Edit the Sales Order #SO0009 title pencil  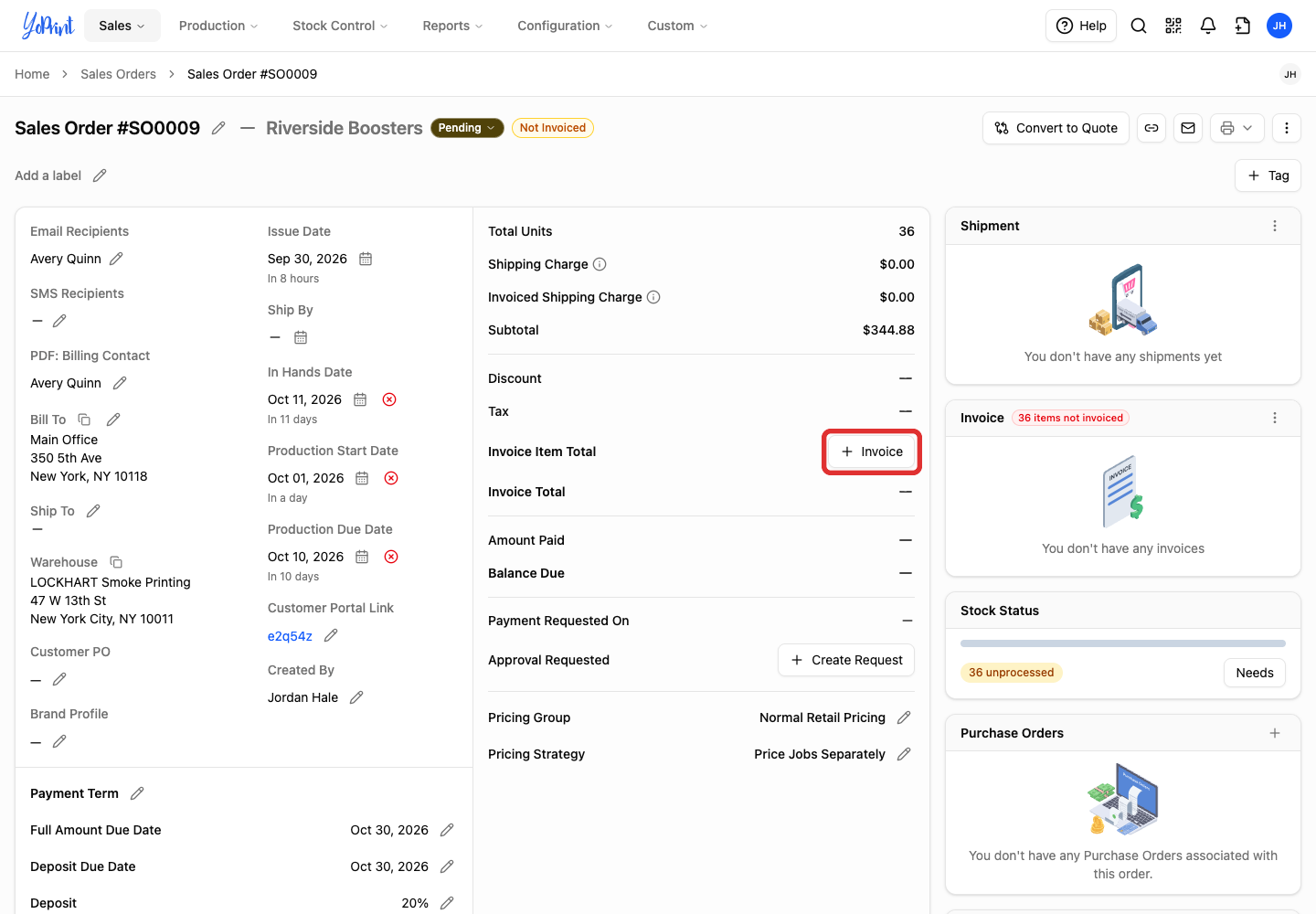coord(218,128)
